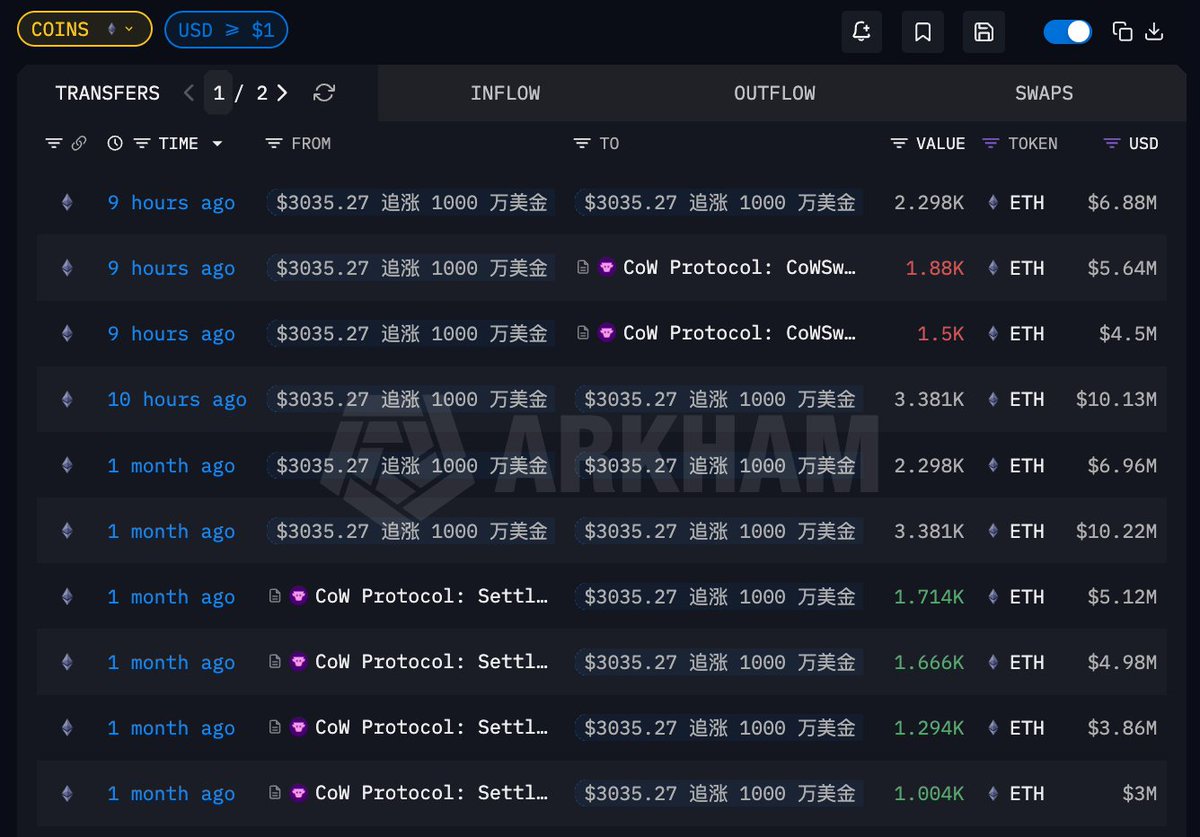Switch to the SWAPS tab
Image resolution: width=1200 pixels, height=837 pixels.
point(1044,93)
